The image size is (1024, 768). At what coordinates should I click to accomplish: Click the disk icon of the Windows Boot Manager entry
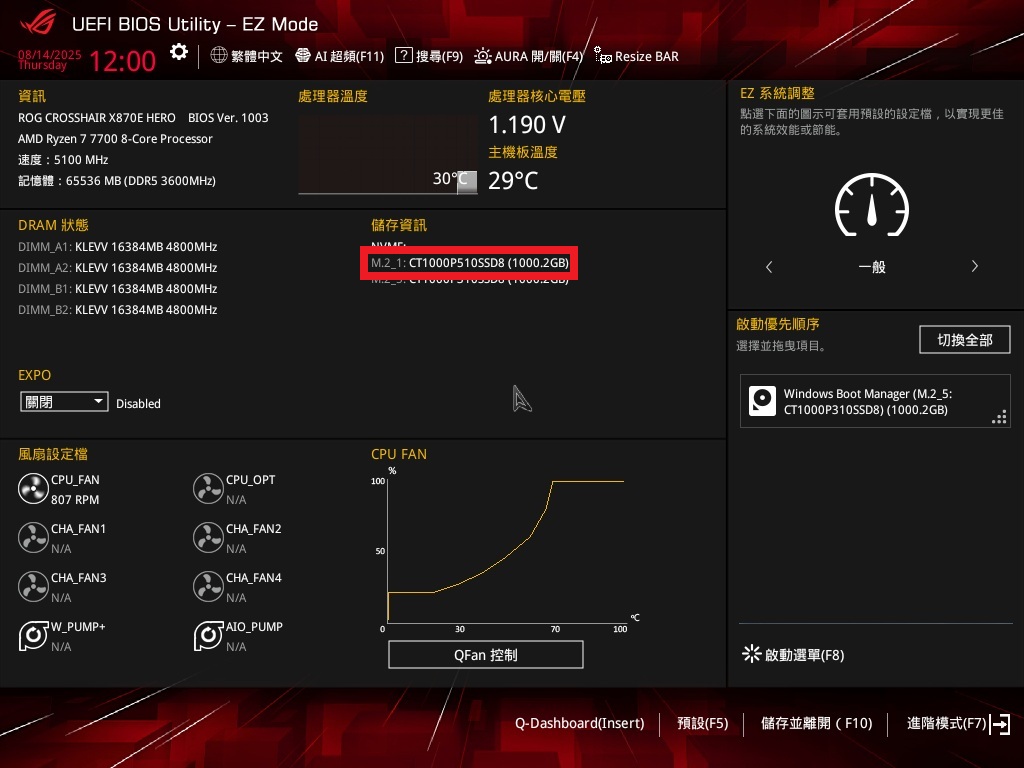coord(762,401)
